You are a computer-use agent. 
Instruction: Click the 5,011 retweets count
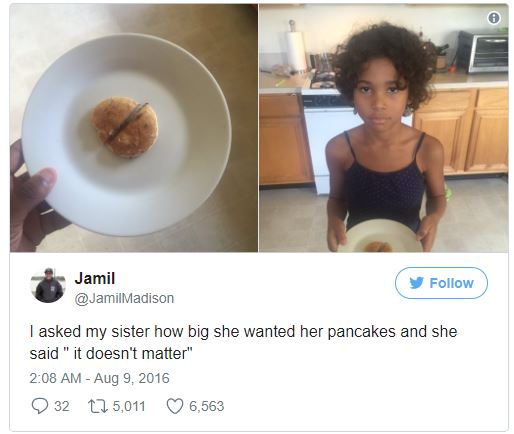point(129,406)
